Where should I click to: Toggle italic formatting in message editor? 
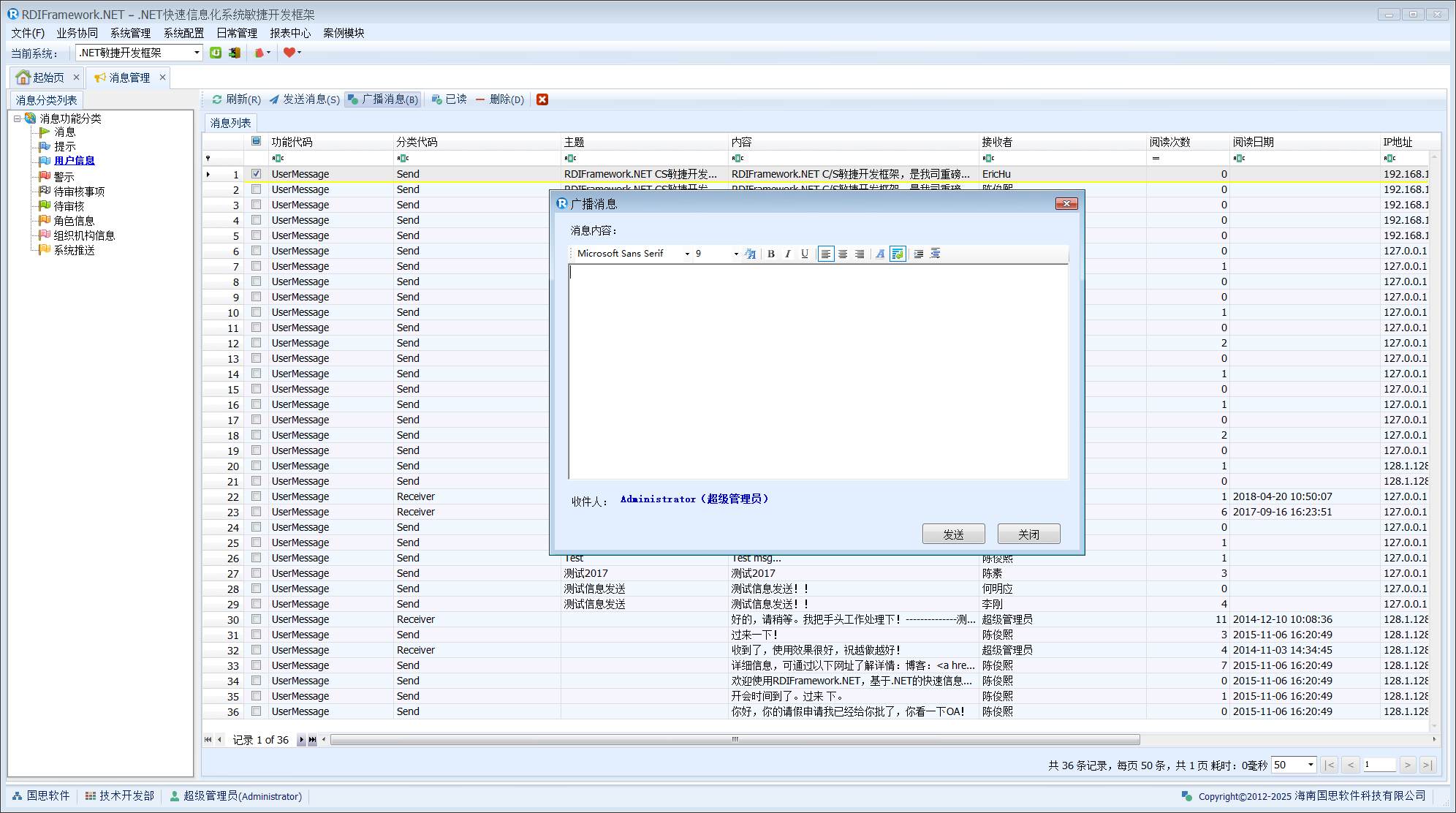787,254
